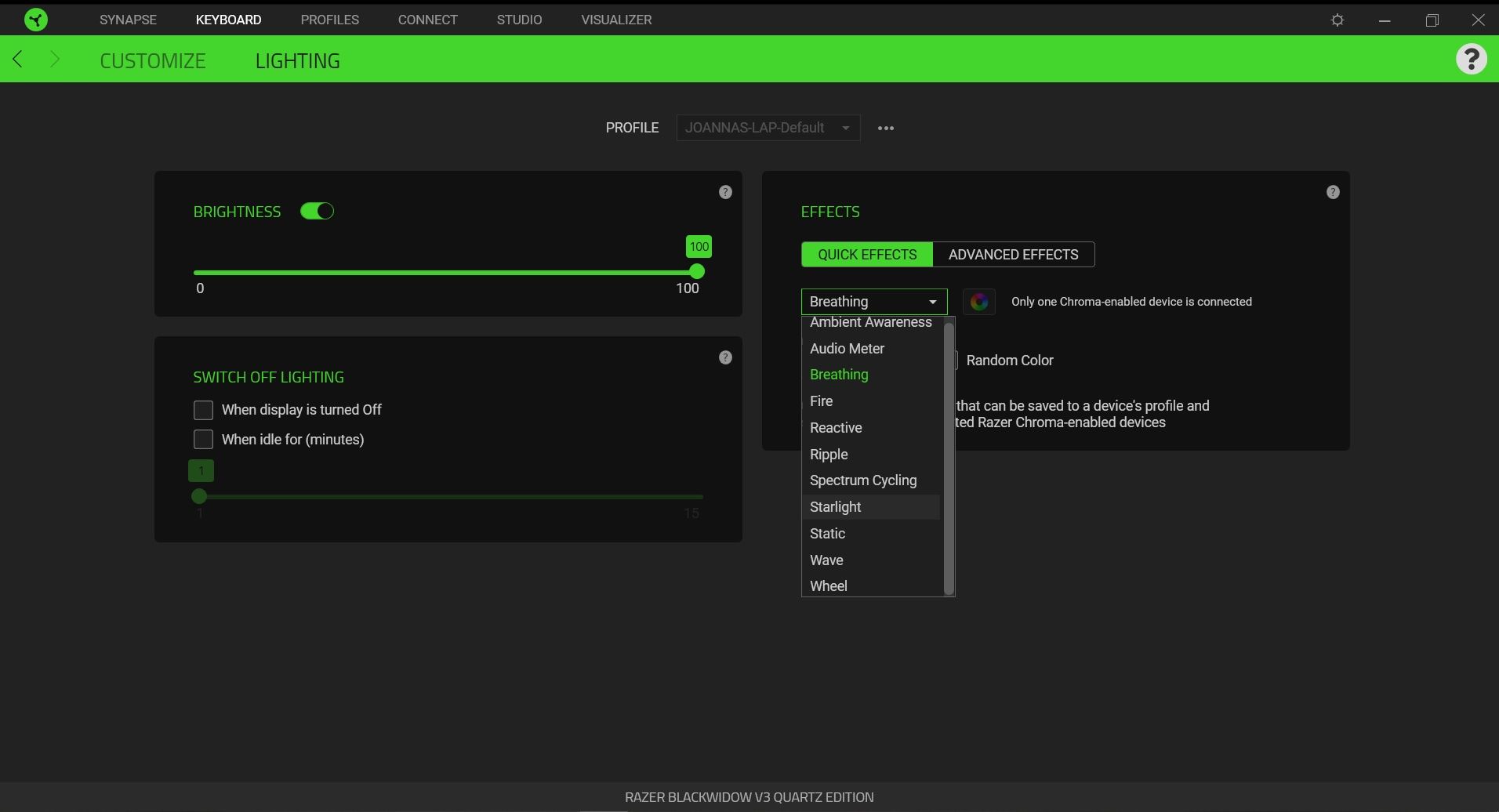1499x812 pixels.
Task: Select Spectrum Cycling effect
Action: [871, 480]
